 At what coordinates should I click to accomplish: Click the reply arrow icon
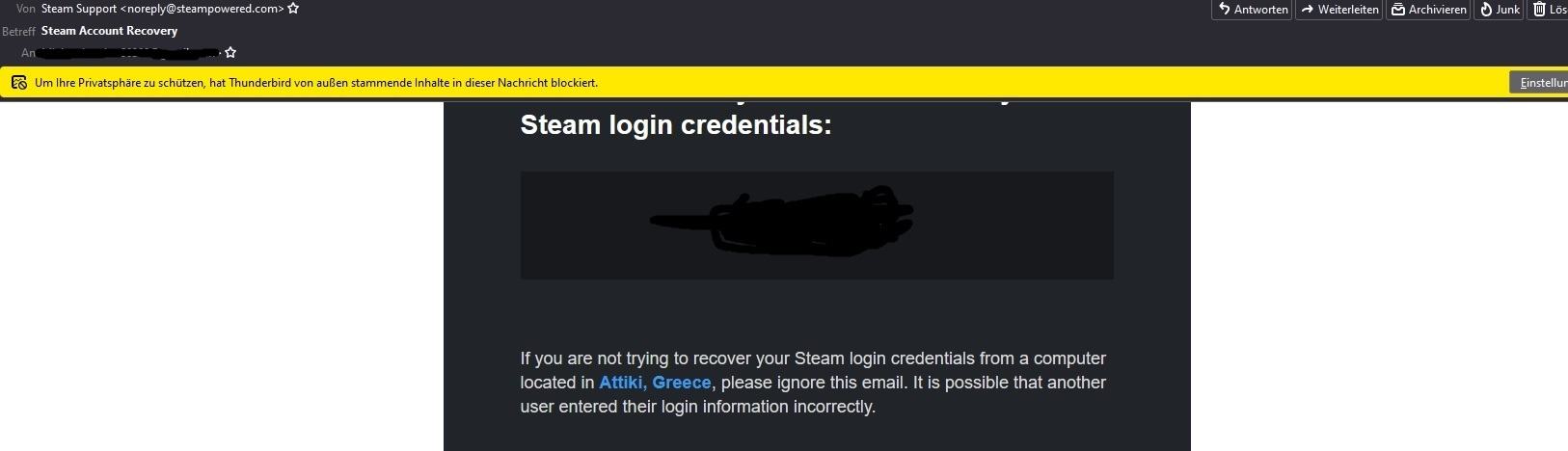pyautogui.click(x=1224, y=10)
